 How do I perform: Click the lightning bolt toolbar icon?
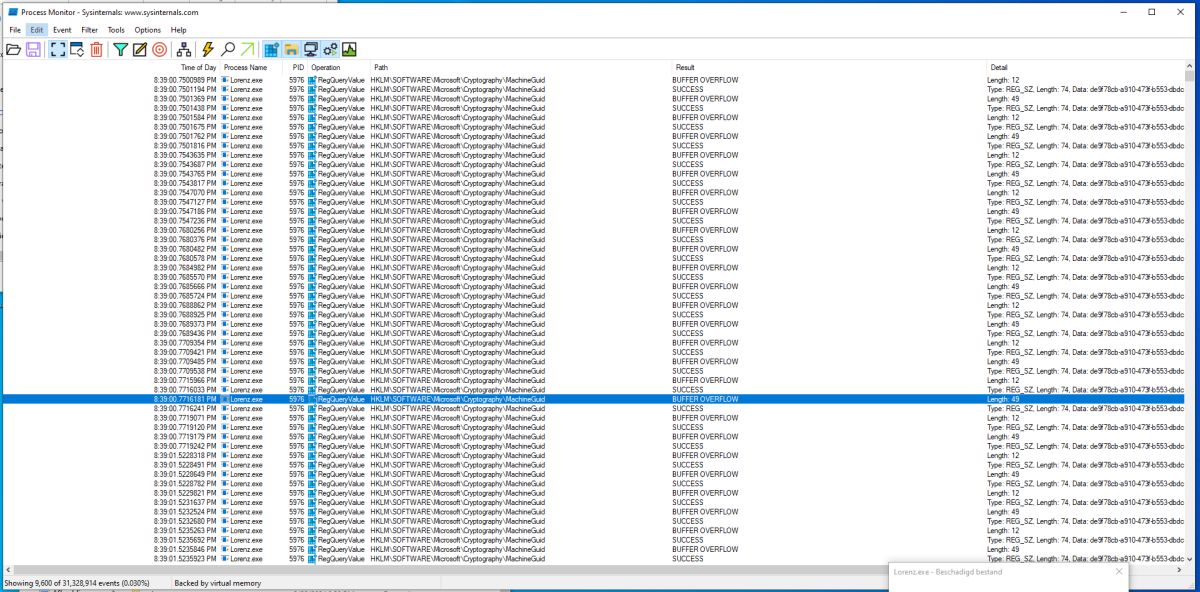coord(208,49)
